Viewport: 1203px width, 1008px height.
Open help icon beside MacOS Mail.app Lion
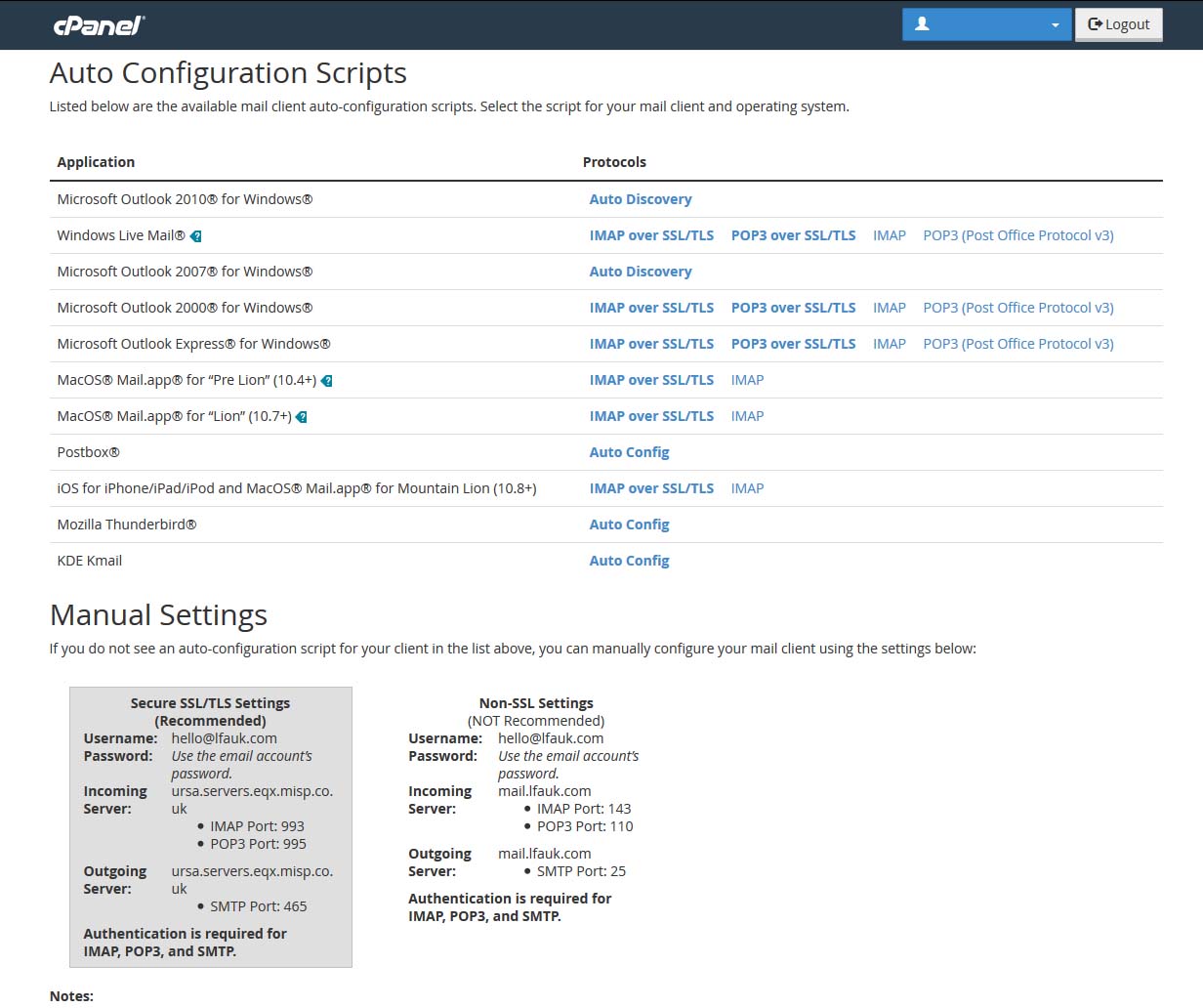(x=301, y=416)
